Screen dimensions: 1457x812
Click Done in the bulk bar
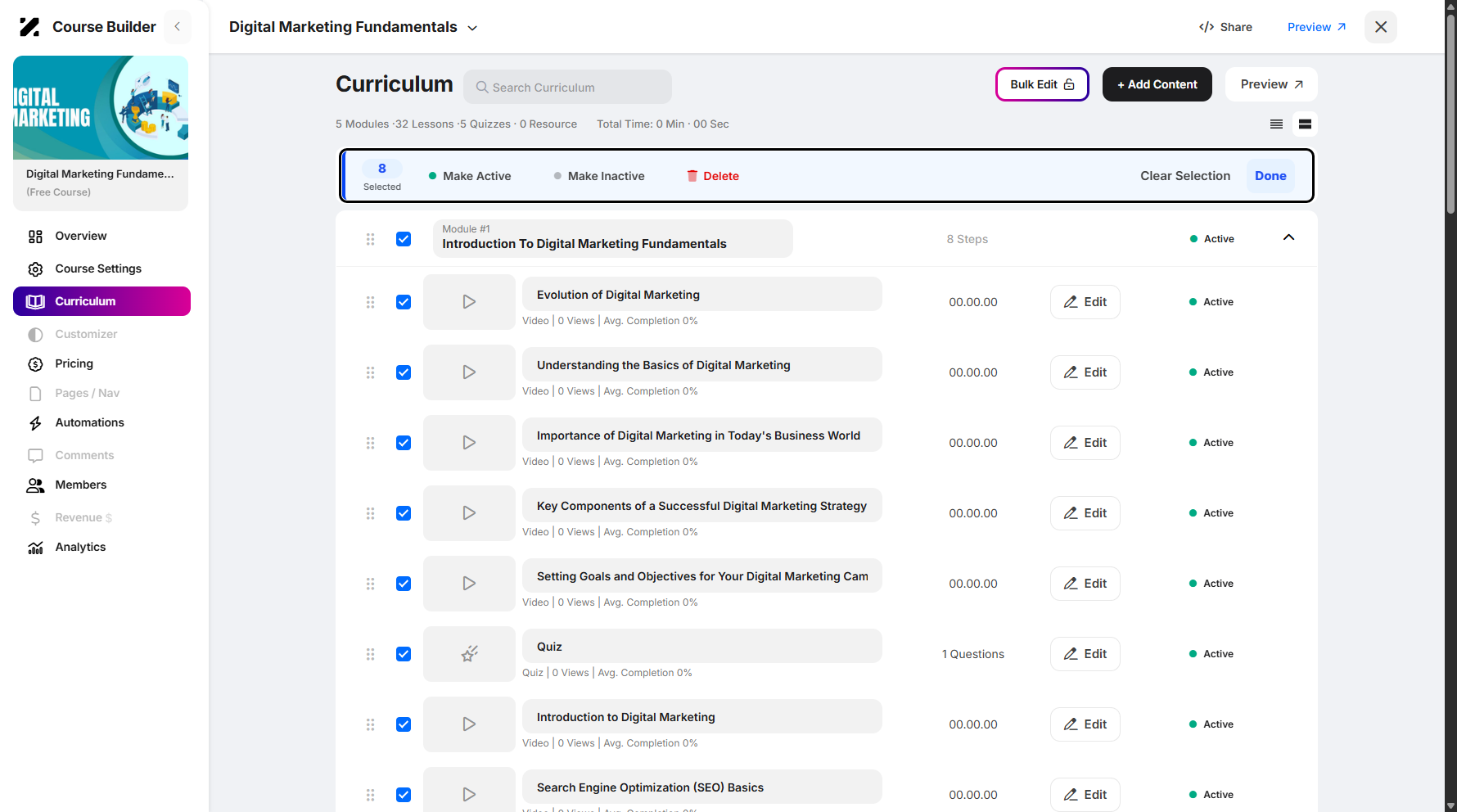coord(1270,176)
